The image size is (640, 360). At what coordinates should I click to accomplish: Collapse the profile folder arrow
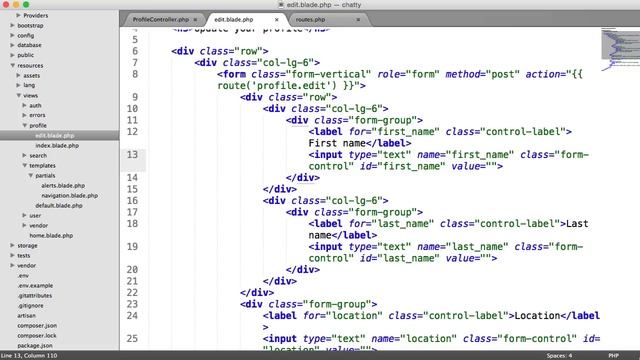point(24,125)
